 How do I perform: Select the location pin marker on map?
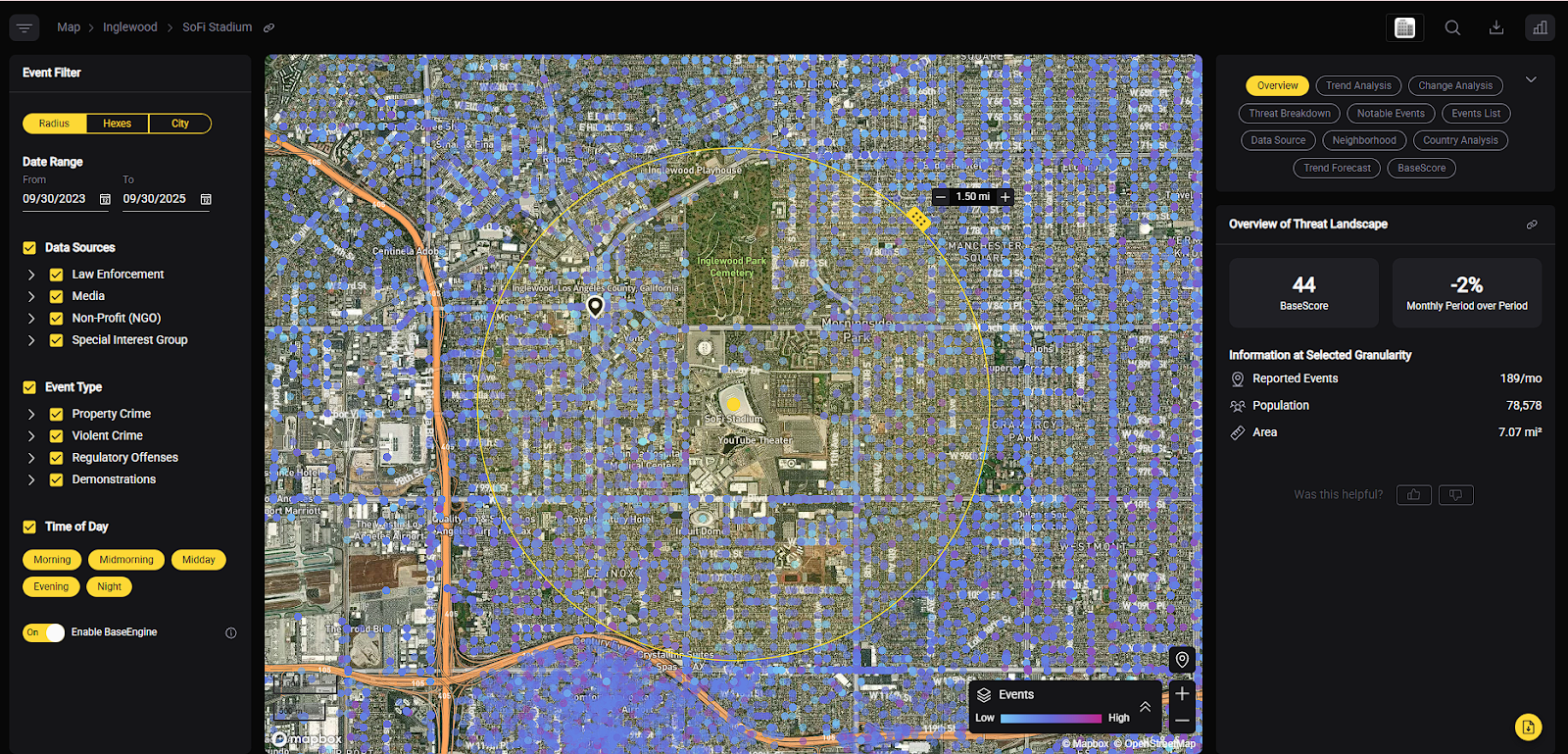pyautogui.click(x=595, y=307)
